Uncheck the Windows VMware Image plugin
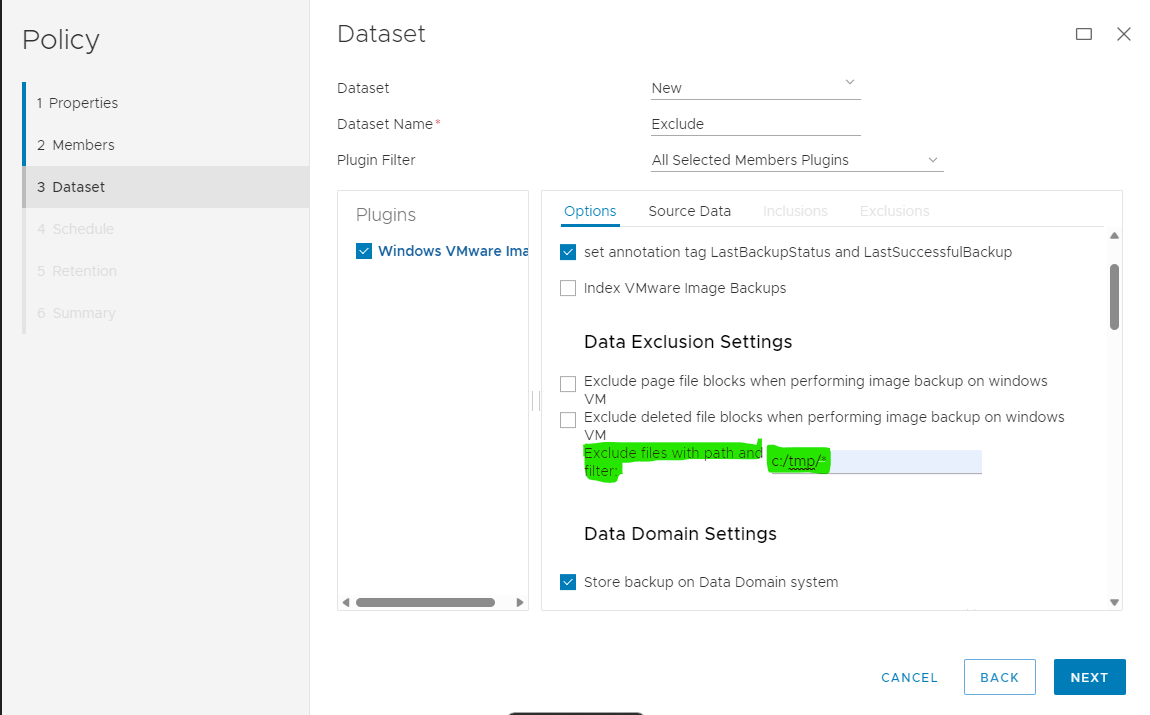The image size is (1150, 715). 364,251
